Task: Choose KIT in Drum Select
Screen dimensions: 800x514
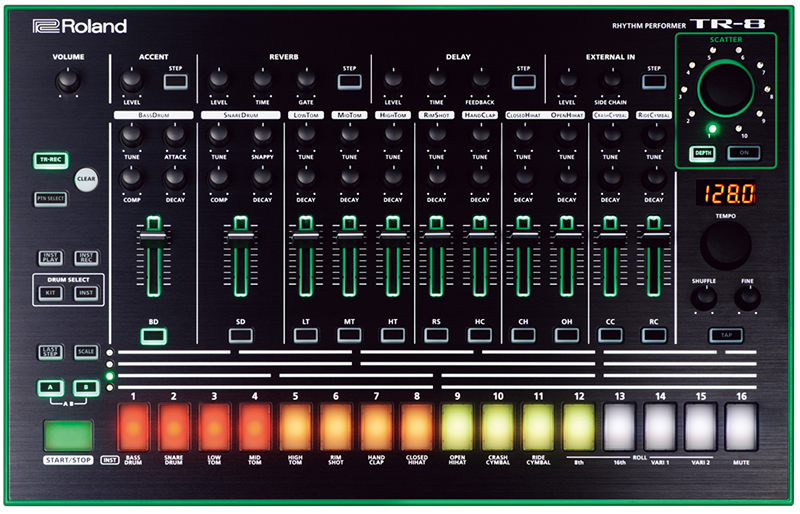Action: click(x=51, y=293)
